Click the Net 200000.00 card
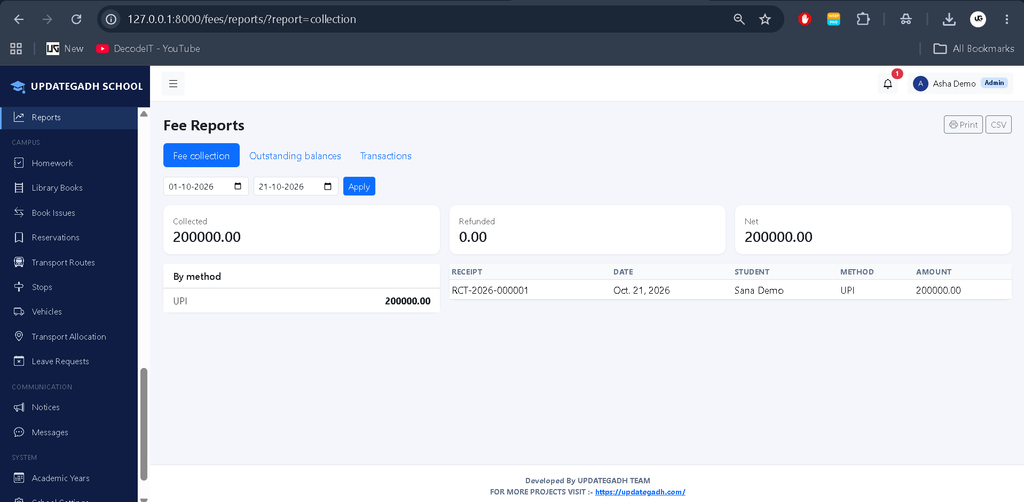Image resolution: width=1024 pixels, height=502 pixels. click(x=873, y=230)
